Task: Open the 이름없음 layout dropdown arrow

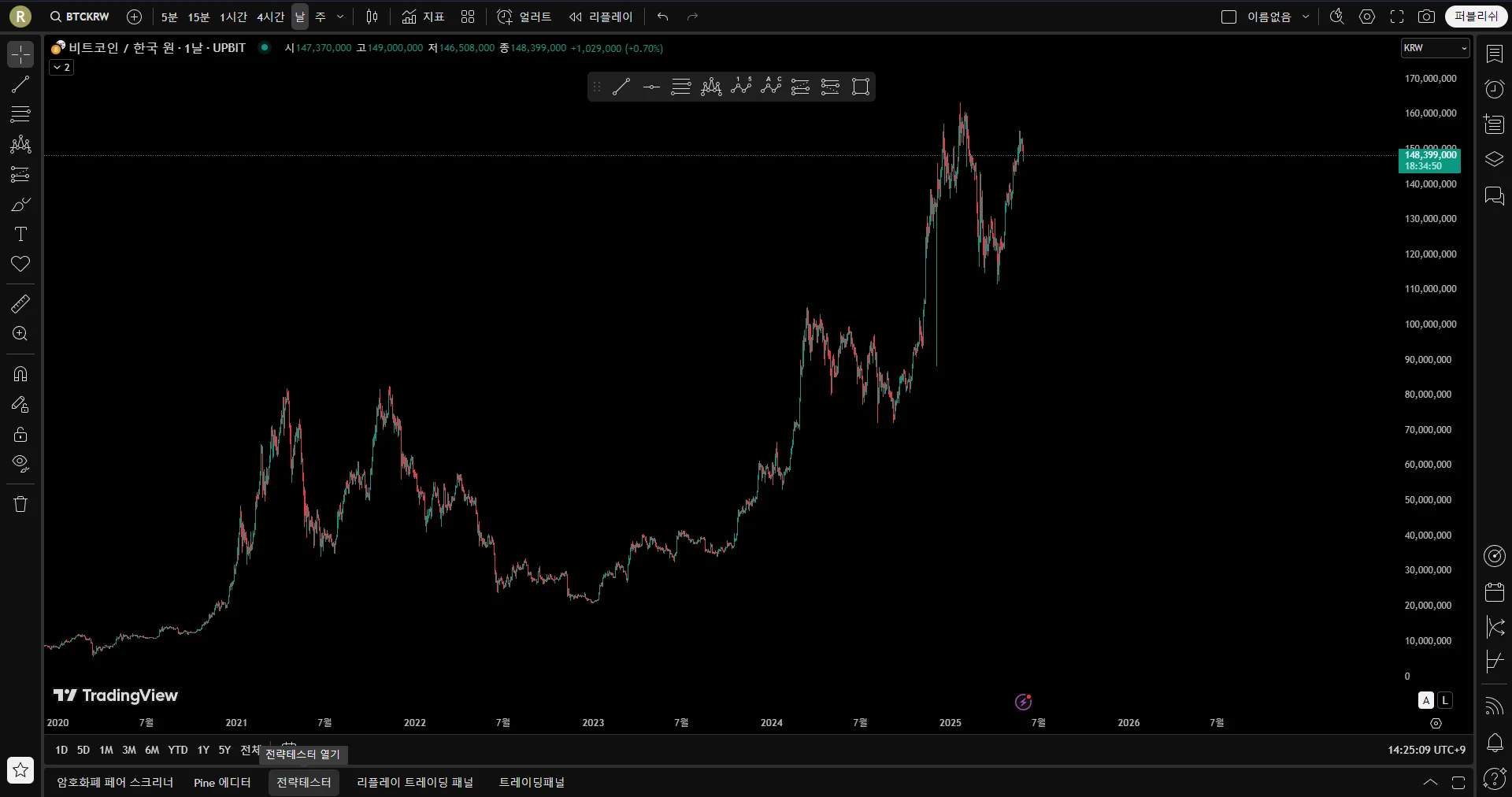Action: (x=1306, y=17)
